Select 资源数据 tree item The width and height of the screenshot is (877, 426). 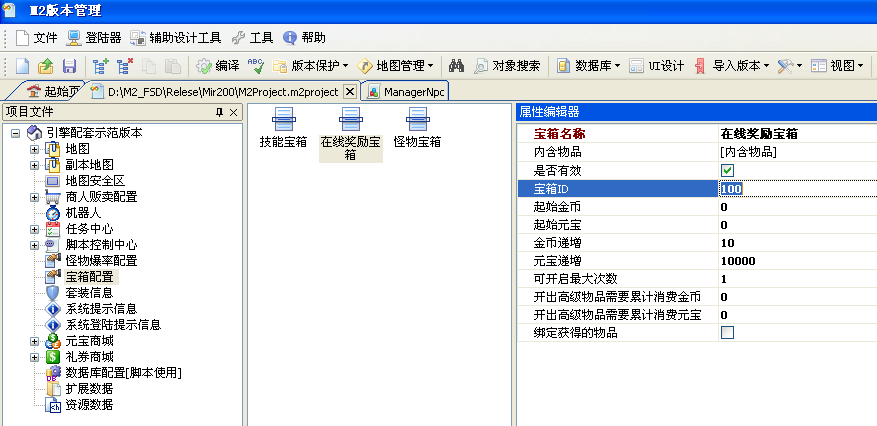89,405
